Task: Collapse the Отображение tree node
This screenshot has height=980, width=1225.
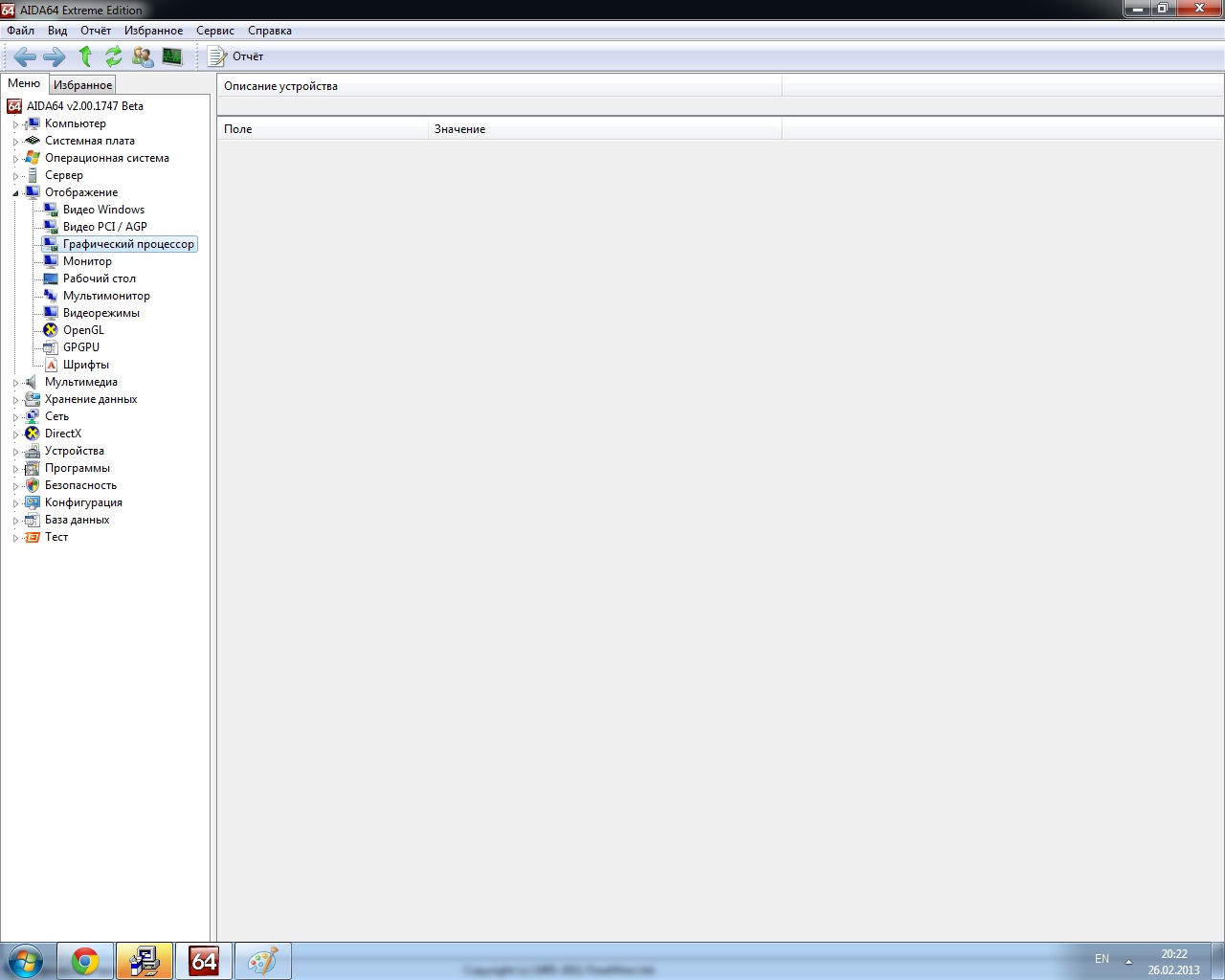Action: point(15,193)
